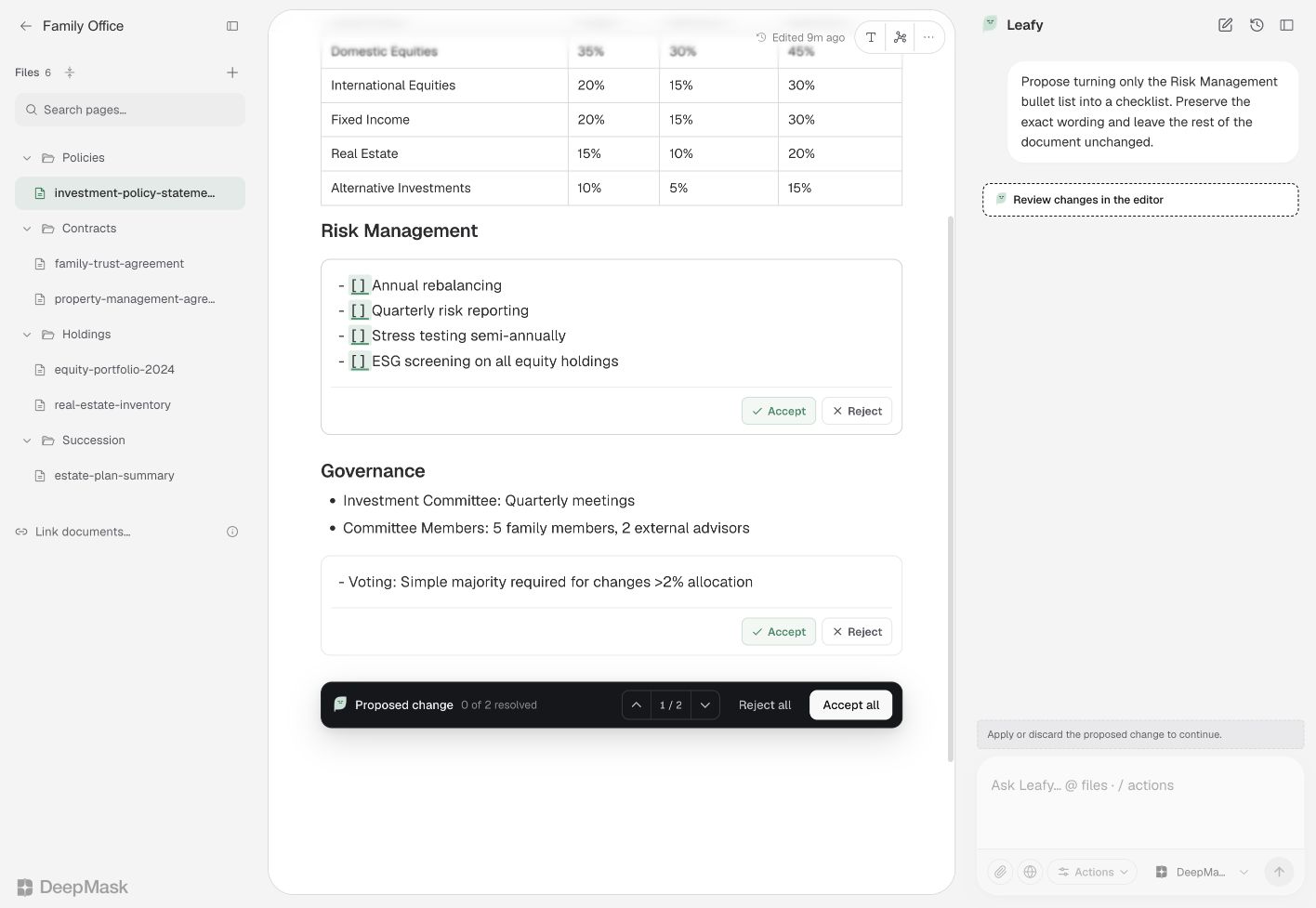Open the Link documents info icon
This screenshot has height=908, width=1316.
point(232,532)
